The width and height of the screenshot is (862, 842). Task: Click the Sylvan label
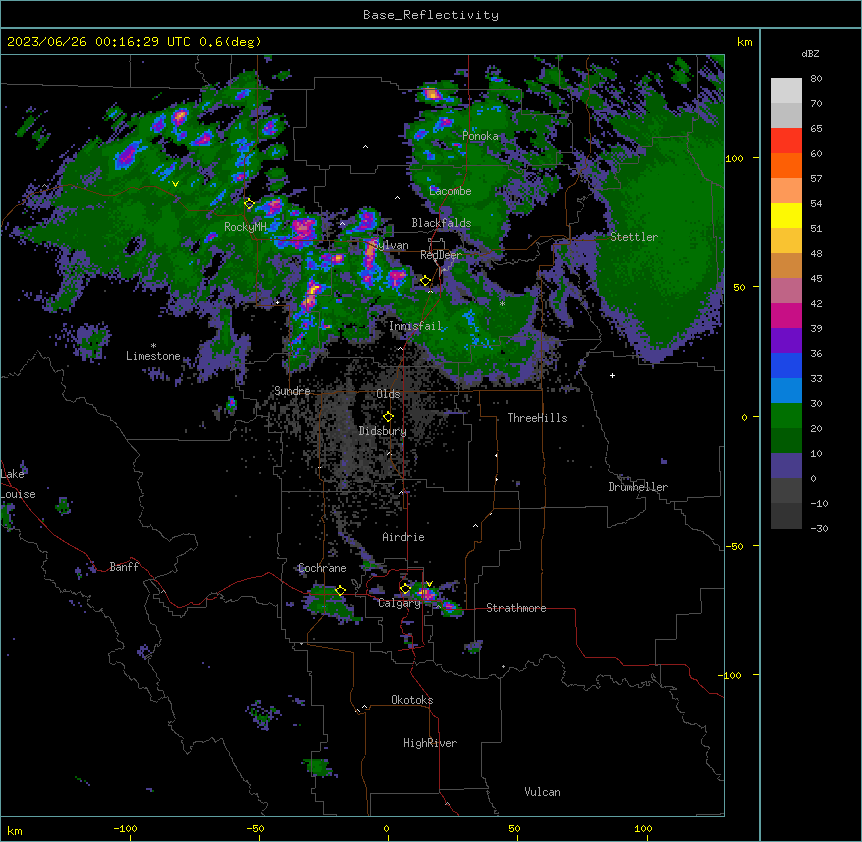(x=390, y=245)
